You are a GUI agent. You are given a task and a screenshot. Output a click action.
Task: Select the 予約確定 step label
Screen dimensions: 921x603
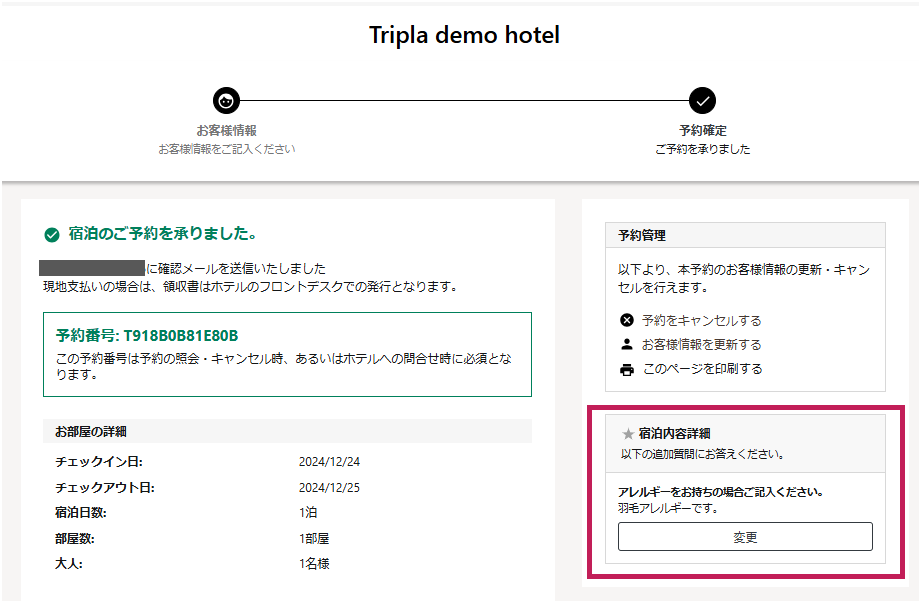tap(702, 130)
